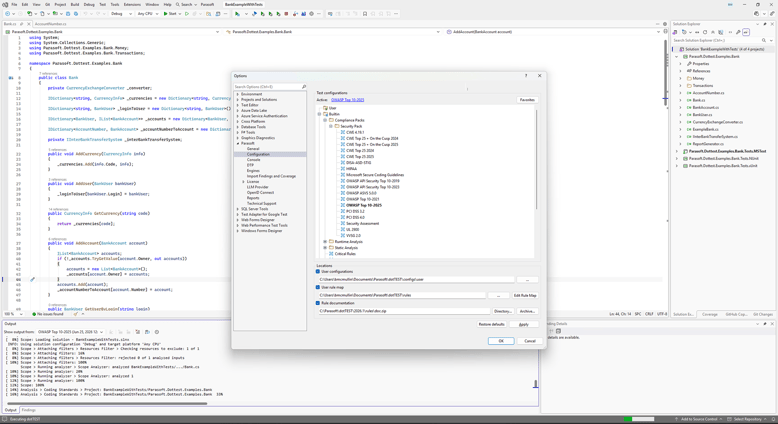Expand the SQL Server Tools node
Viewport: 778px width, 424px height.
[x=238, y=209]
